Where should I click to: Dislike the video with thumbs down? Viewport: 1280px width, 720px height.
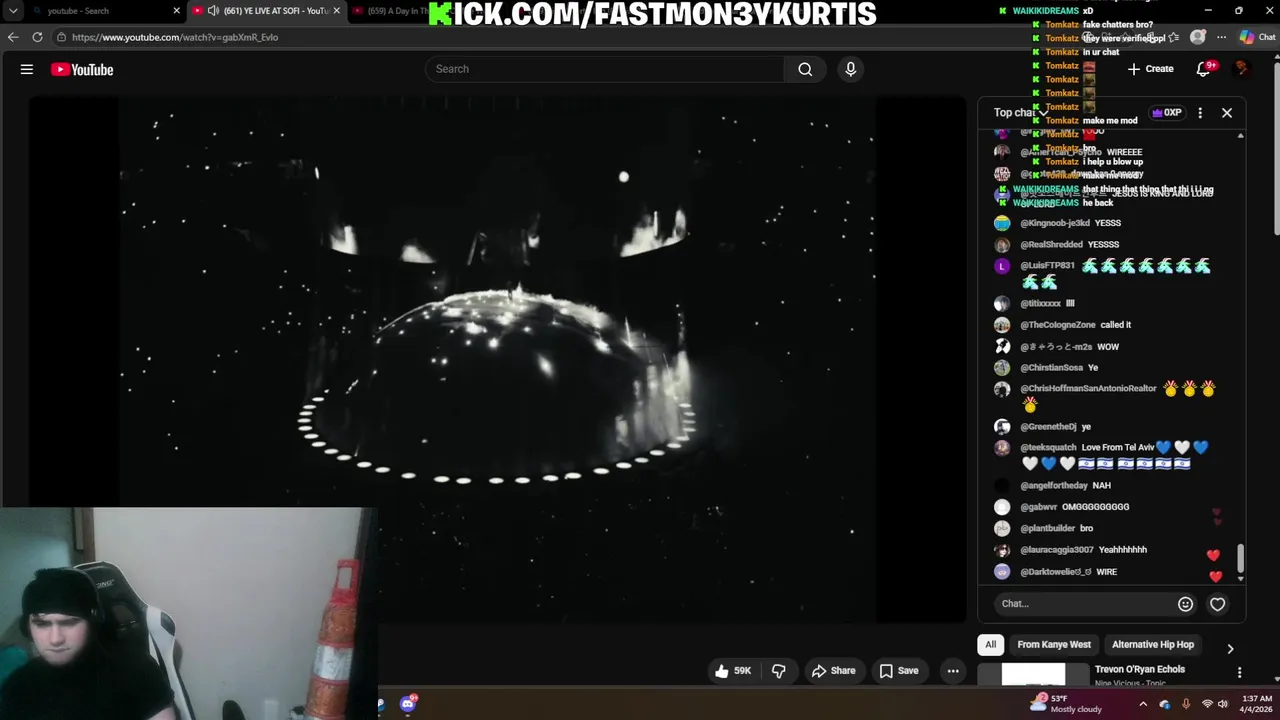point(778,671)
